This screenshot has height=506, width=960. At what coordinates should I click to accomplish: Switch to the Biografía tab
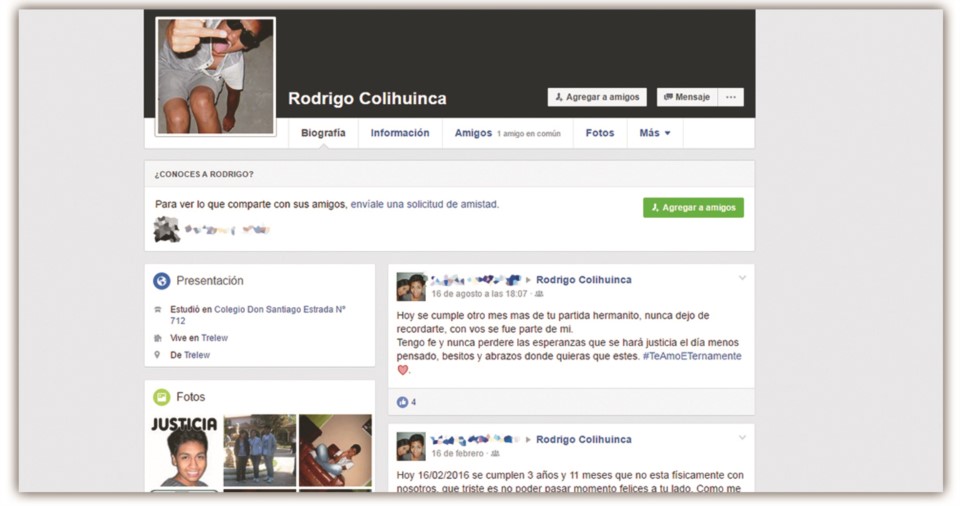[323, 133]
